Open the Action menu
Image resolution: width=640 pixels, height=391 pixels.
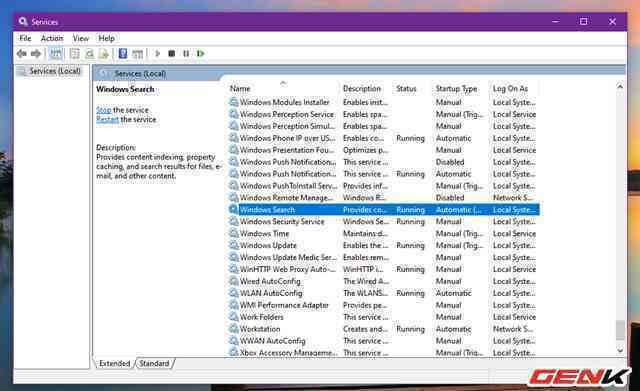52,38
